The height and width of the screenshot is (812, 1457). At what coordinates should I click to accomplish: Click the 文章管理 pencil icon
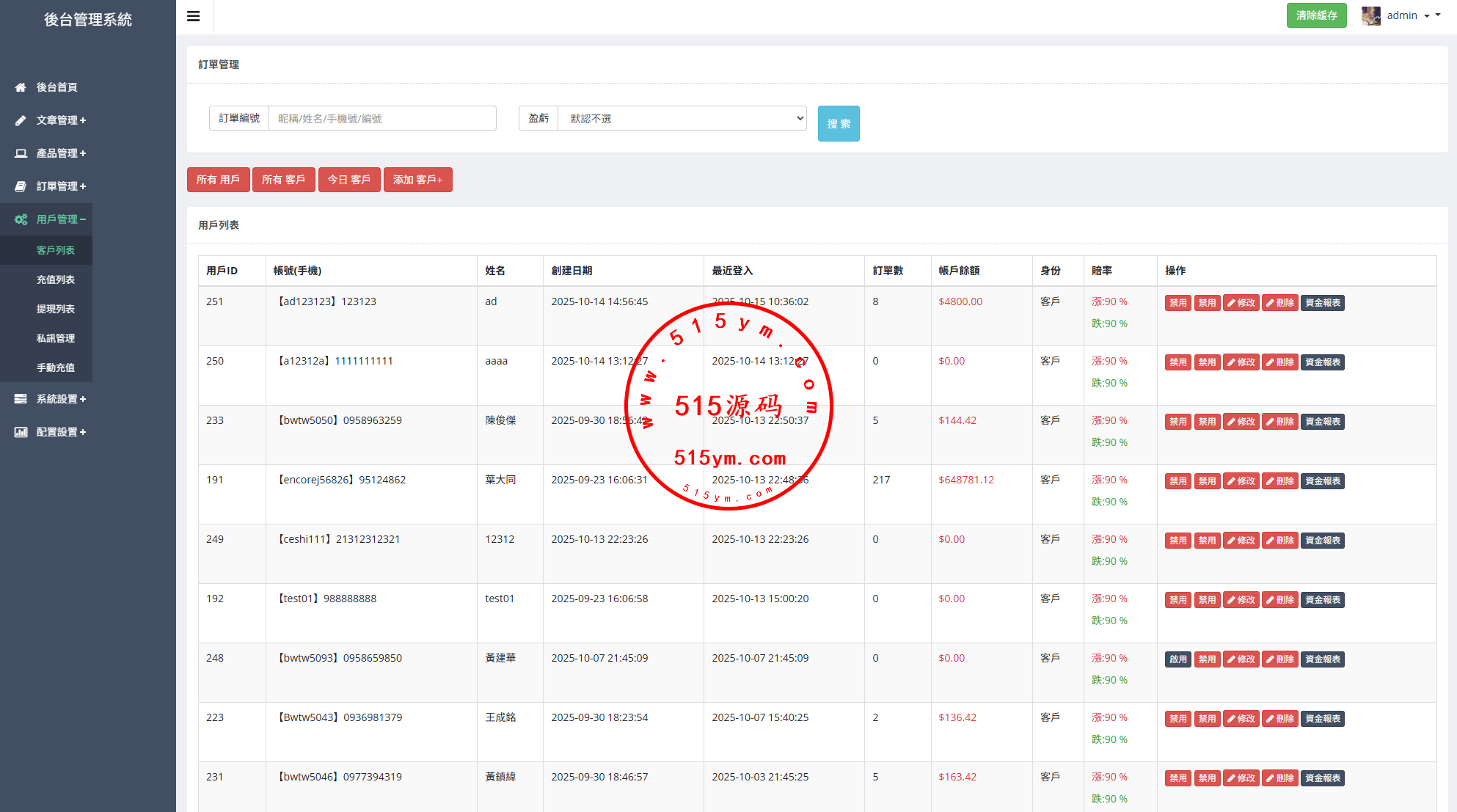coord(21,120)
